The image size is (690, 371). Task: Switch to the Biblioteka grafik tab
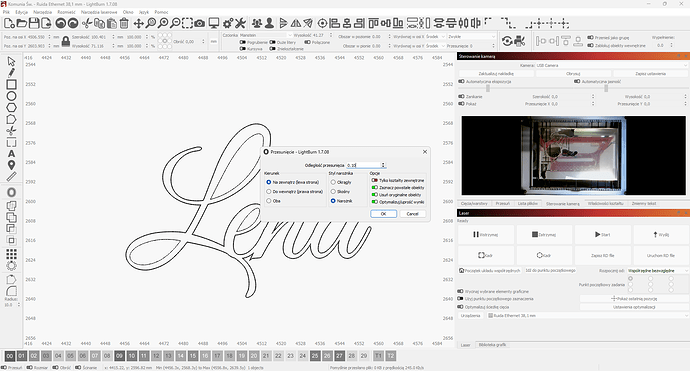point(492,345)
